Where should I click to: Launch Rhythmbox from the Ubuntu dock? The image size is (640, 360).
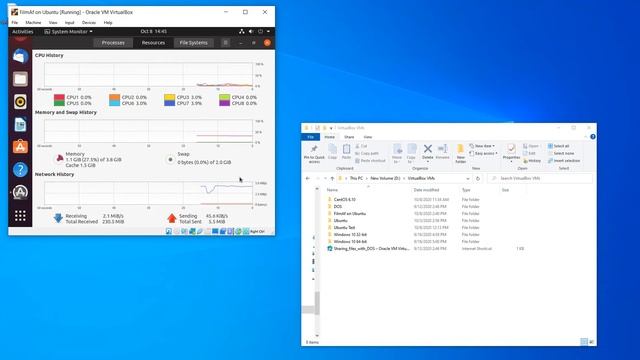[20, 102]
